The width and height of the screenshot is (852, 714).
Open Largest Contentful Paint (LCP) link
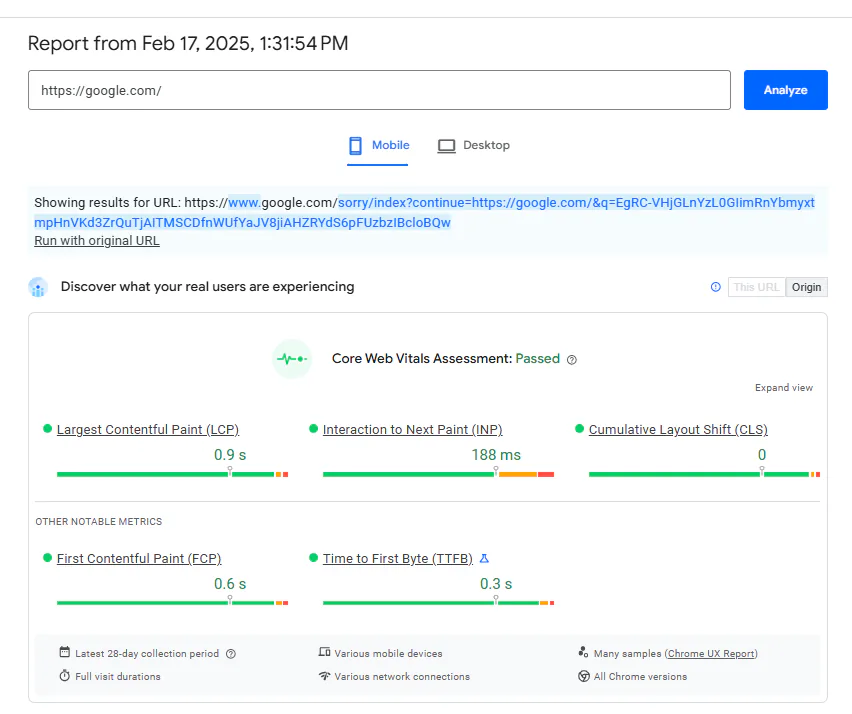pyautogui.click(x=148, y=429)
